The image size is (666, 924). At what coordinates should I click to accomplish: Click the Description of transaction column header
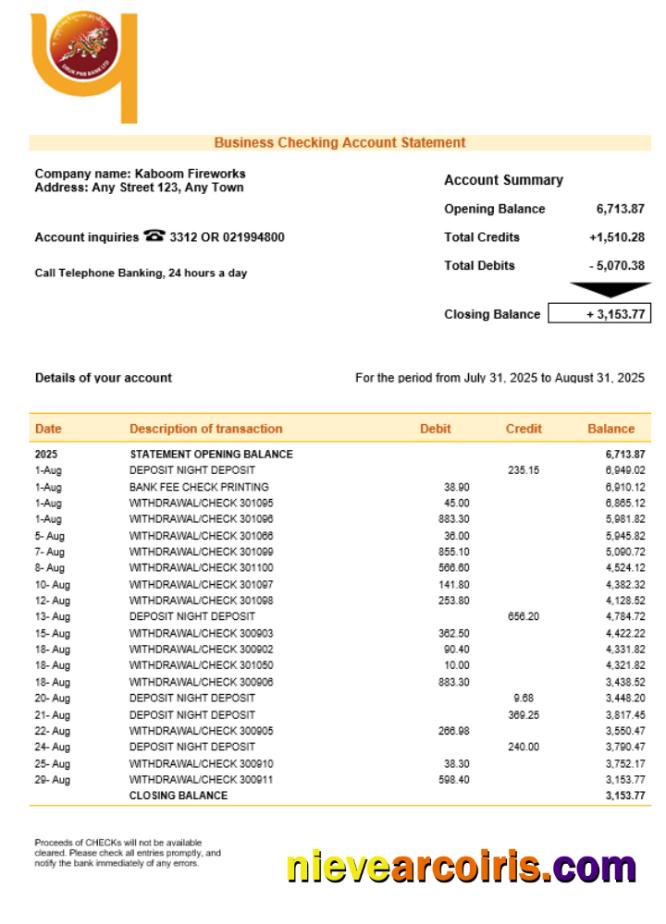click(x=206, y=429)
